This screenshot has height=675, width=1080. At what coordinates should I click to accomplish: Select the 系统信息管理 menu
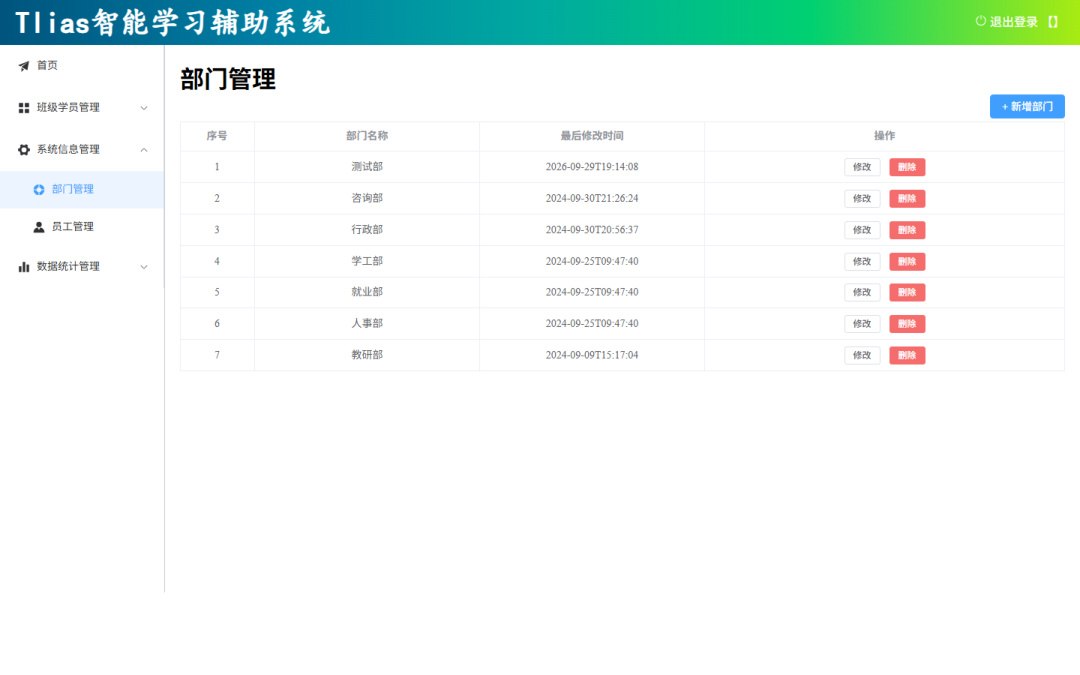82,149
